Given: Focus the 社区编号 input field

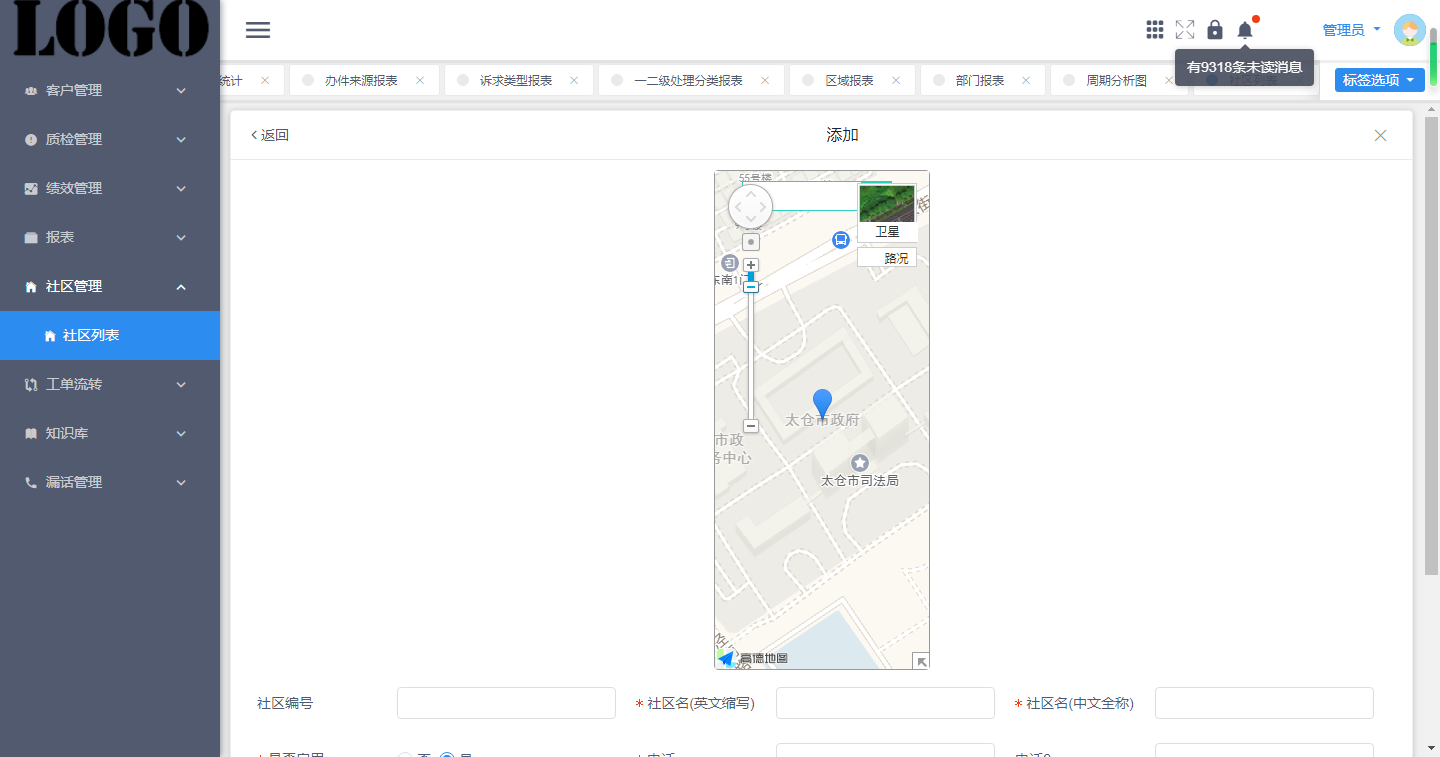Looking at the screenshot, I should (x=506, y=703).
